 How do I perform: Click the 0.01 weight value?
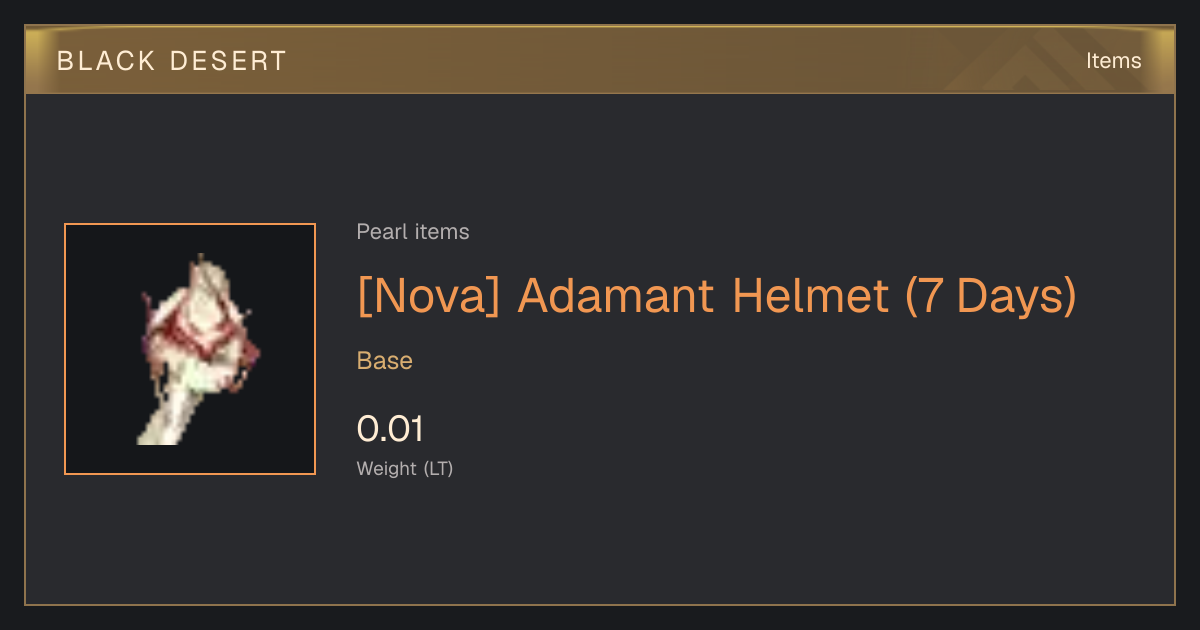[x=391, y=429]
